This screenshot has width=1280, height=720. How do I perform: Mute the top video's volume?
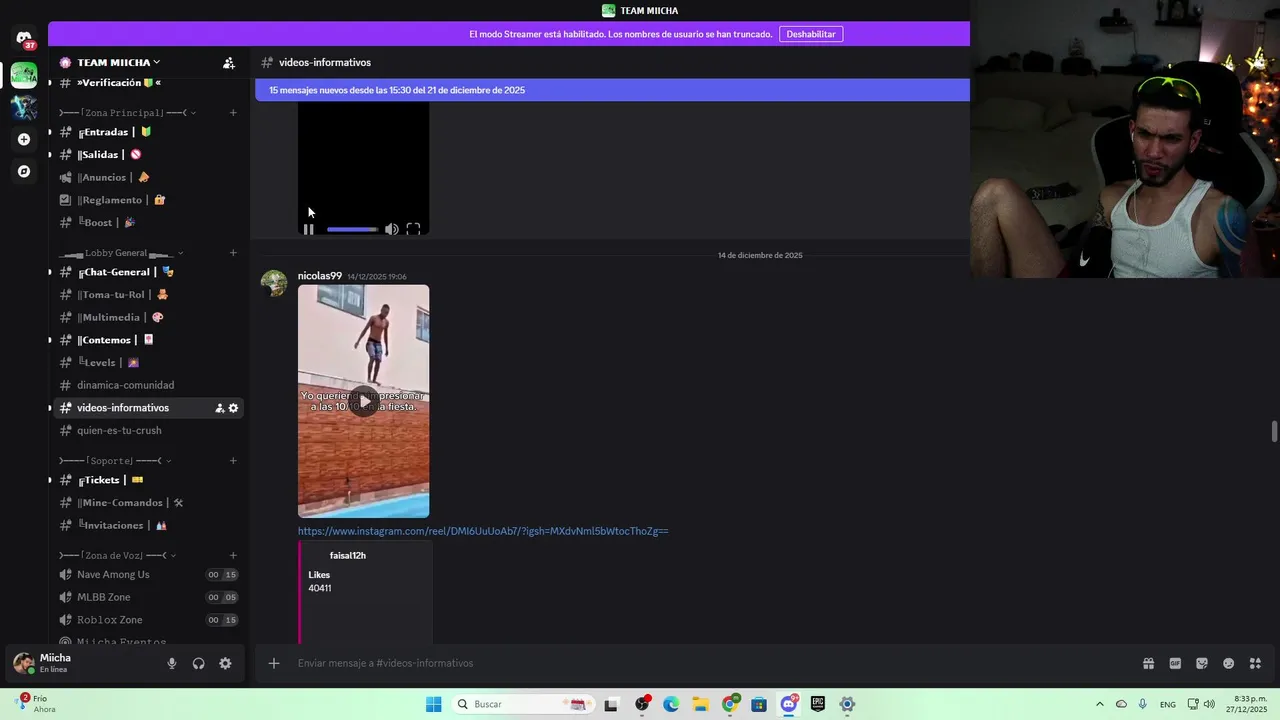tap(391, 229)
